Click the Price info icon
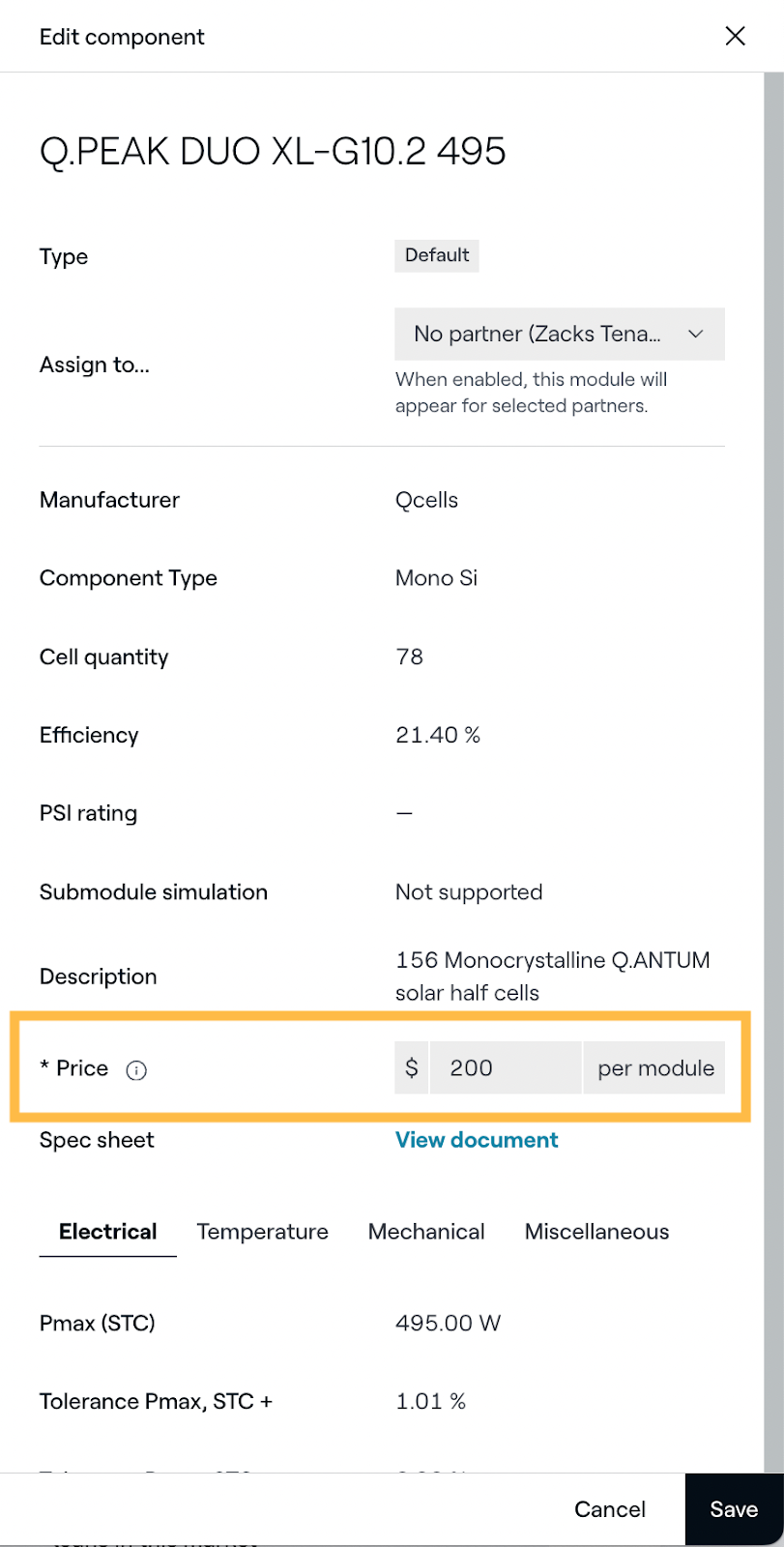 point(136,1069)
